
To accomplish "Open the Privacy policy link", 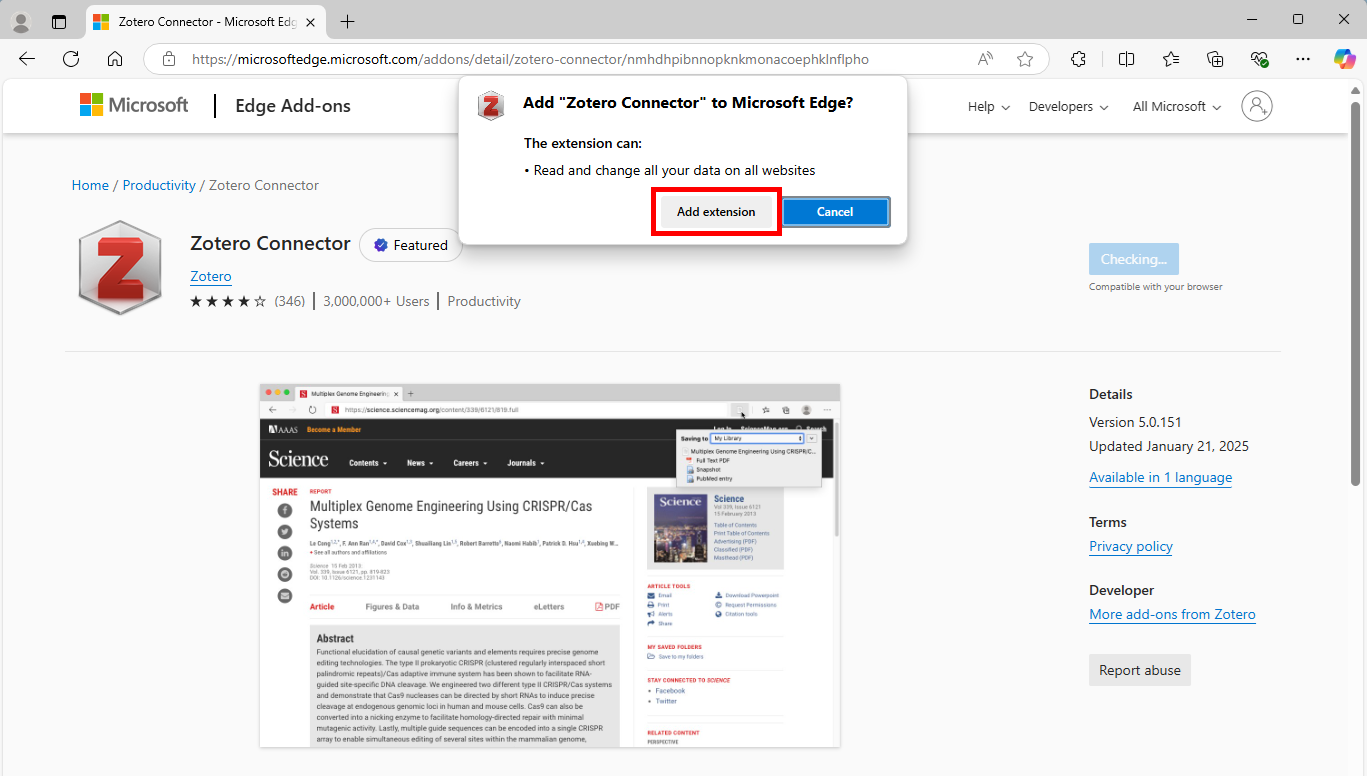I will [x=1130, y=546].
